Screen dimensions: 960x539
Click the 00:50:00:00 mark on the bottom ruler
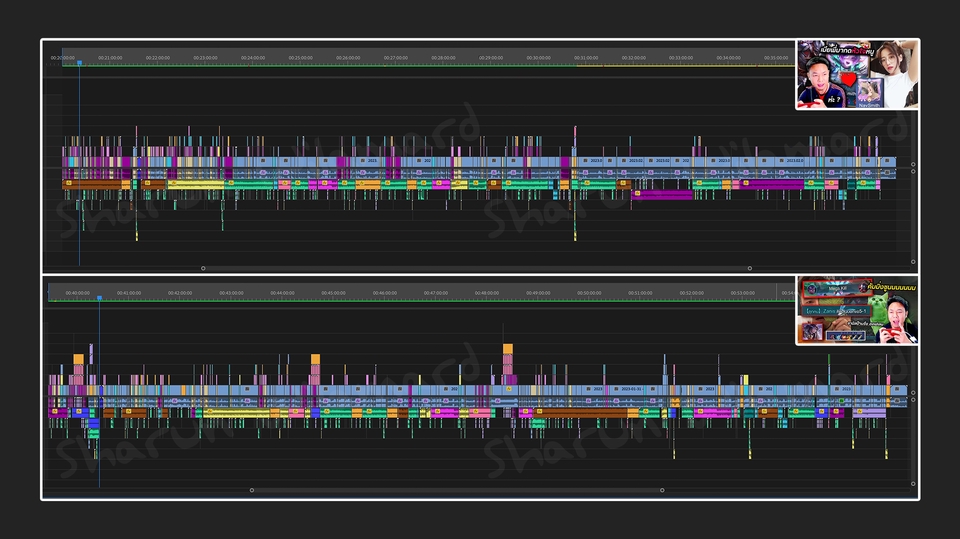(589, 293)
